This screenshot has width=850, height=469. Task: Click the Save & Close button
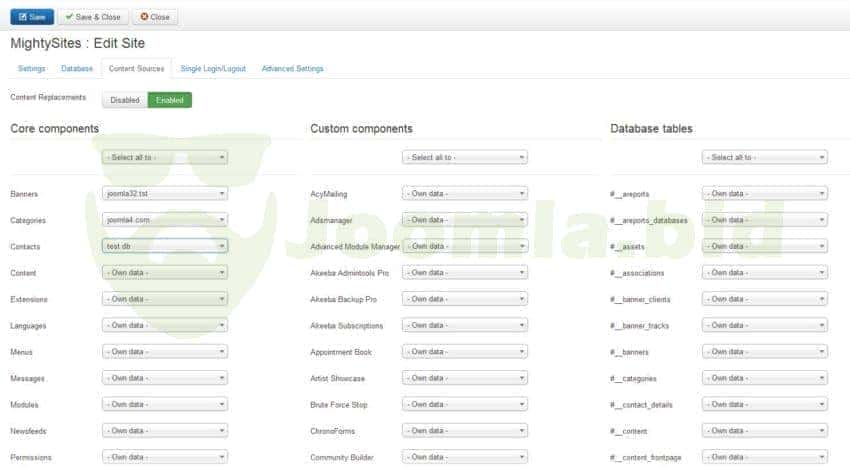(93, 17)
